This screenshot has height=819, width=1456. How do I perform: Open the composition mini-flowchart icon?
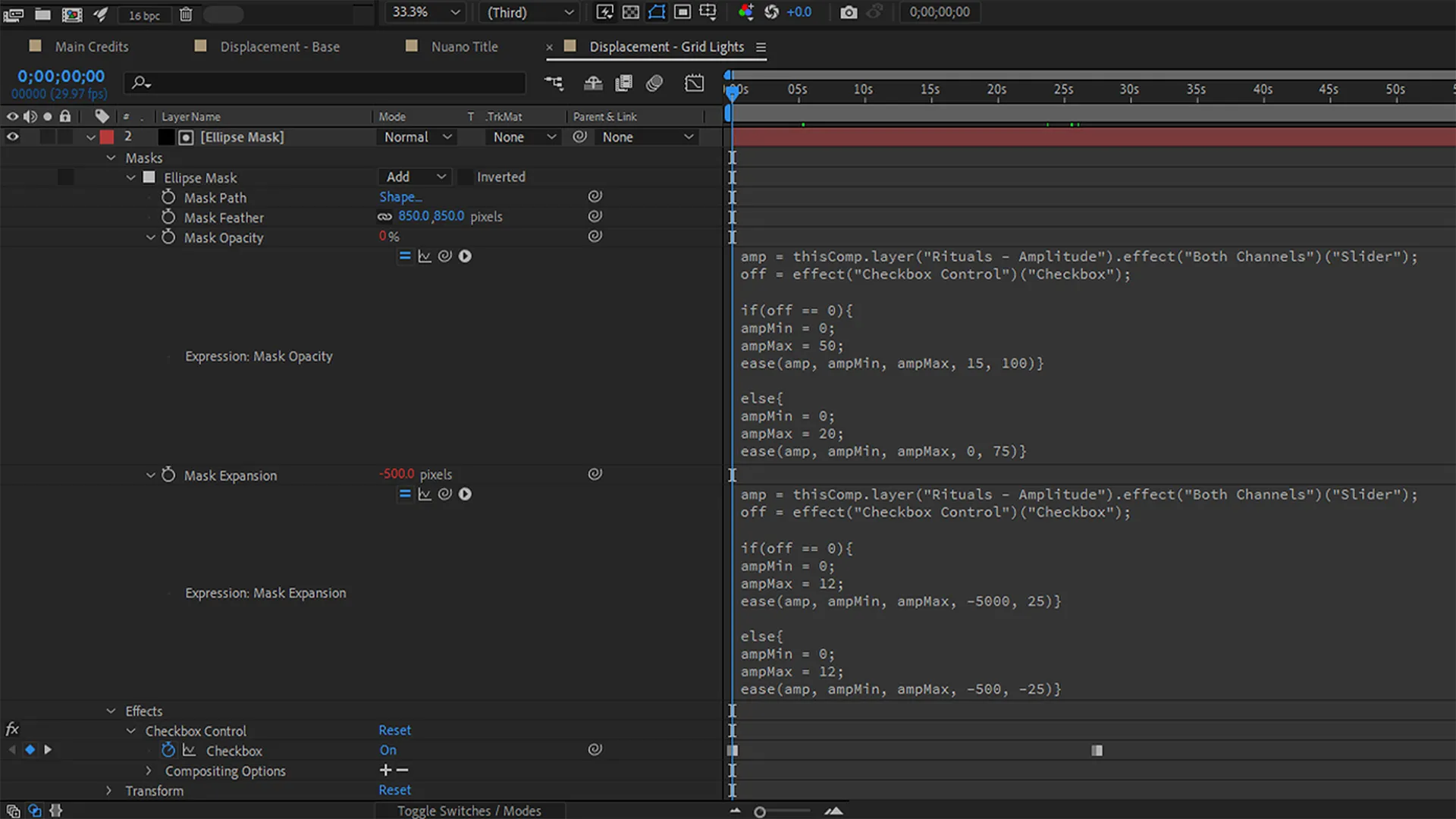554,83
